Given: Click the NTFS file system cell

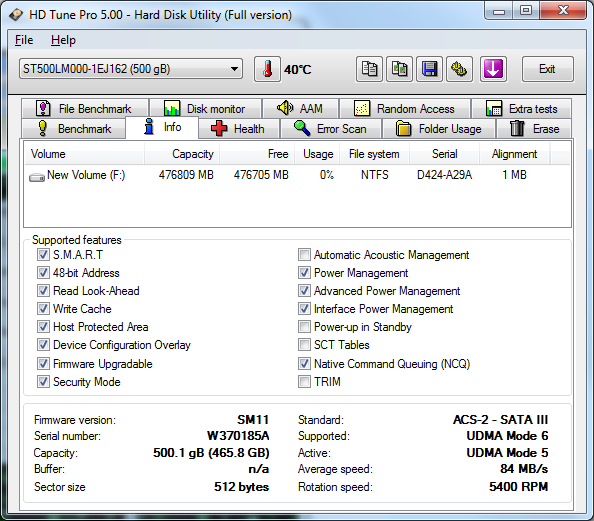Looking at the screenshot, I should 374,175.
